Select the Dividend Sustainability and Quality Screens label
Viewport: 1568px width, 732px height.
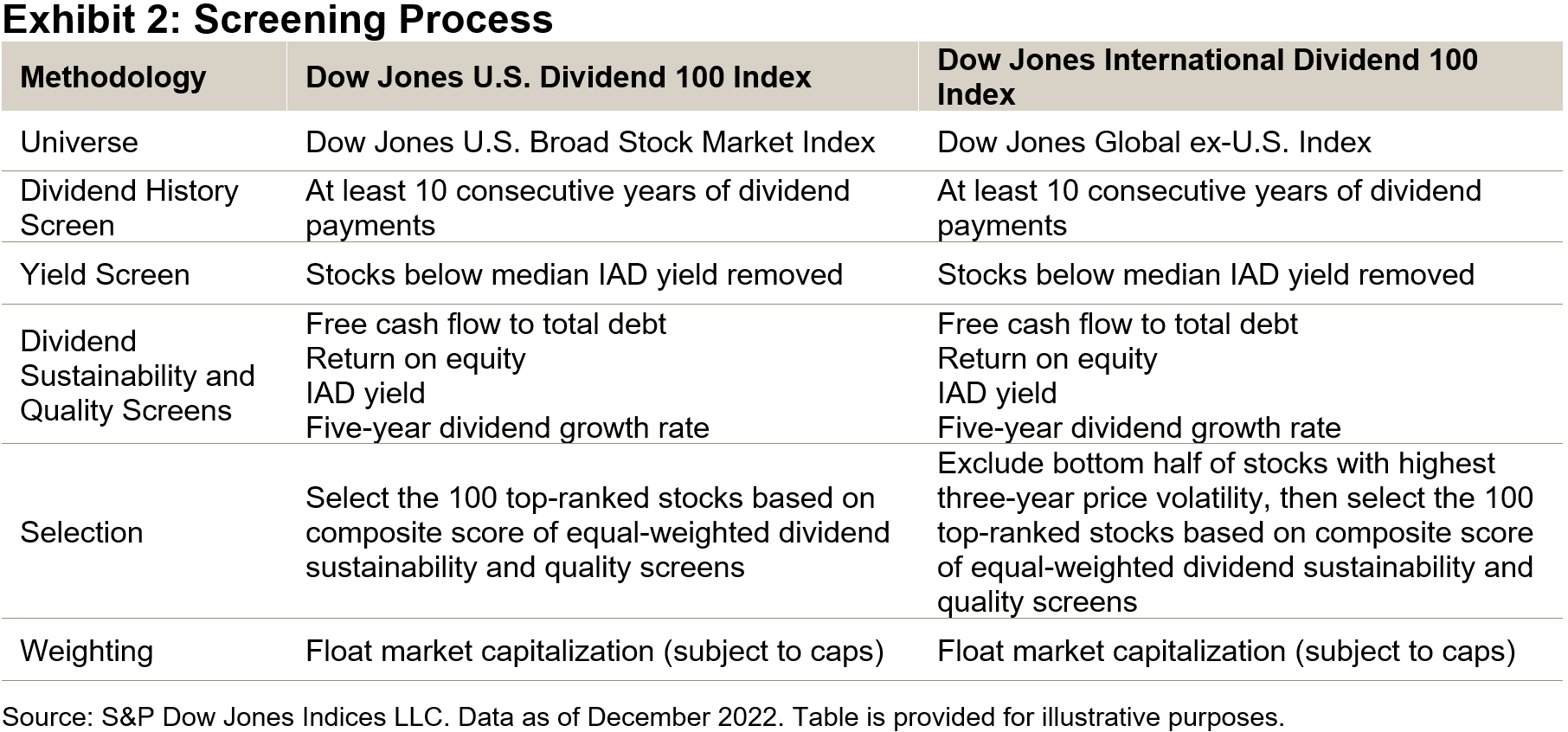137,376
